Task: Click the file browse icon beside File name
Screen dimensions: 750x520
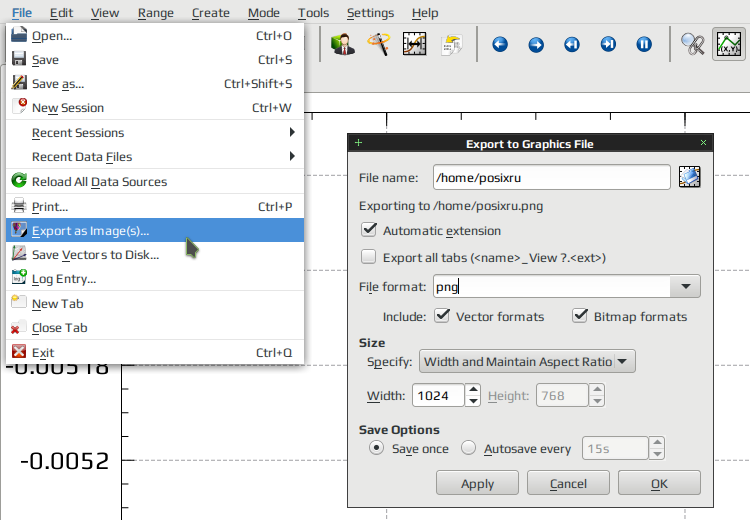Action: (689, 177)
